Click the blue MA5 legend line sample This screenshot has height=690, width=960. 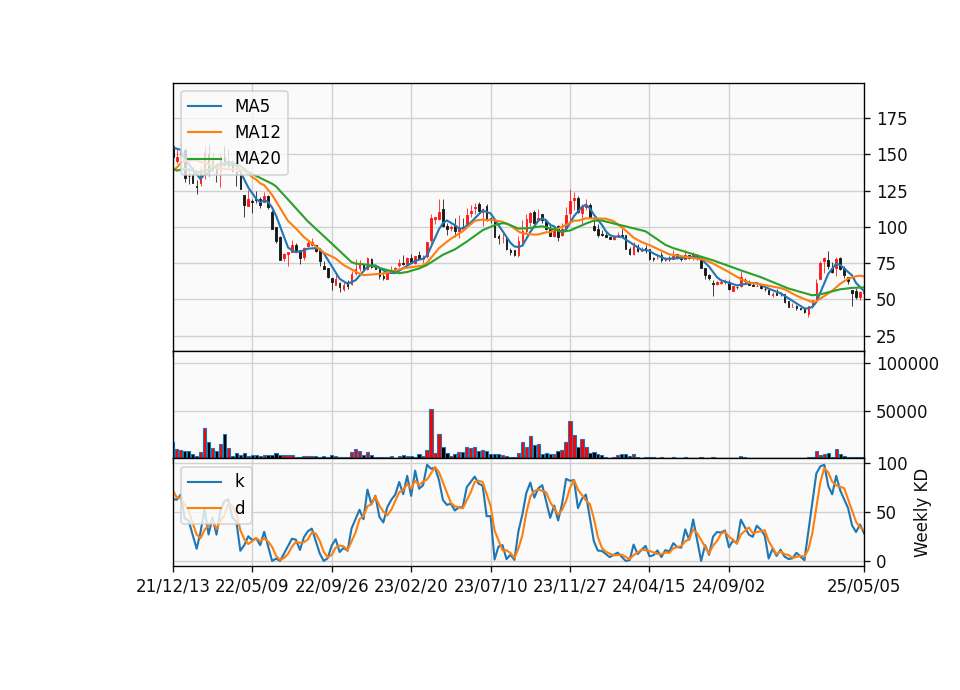click(204, 106)
